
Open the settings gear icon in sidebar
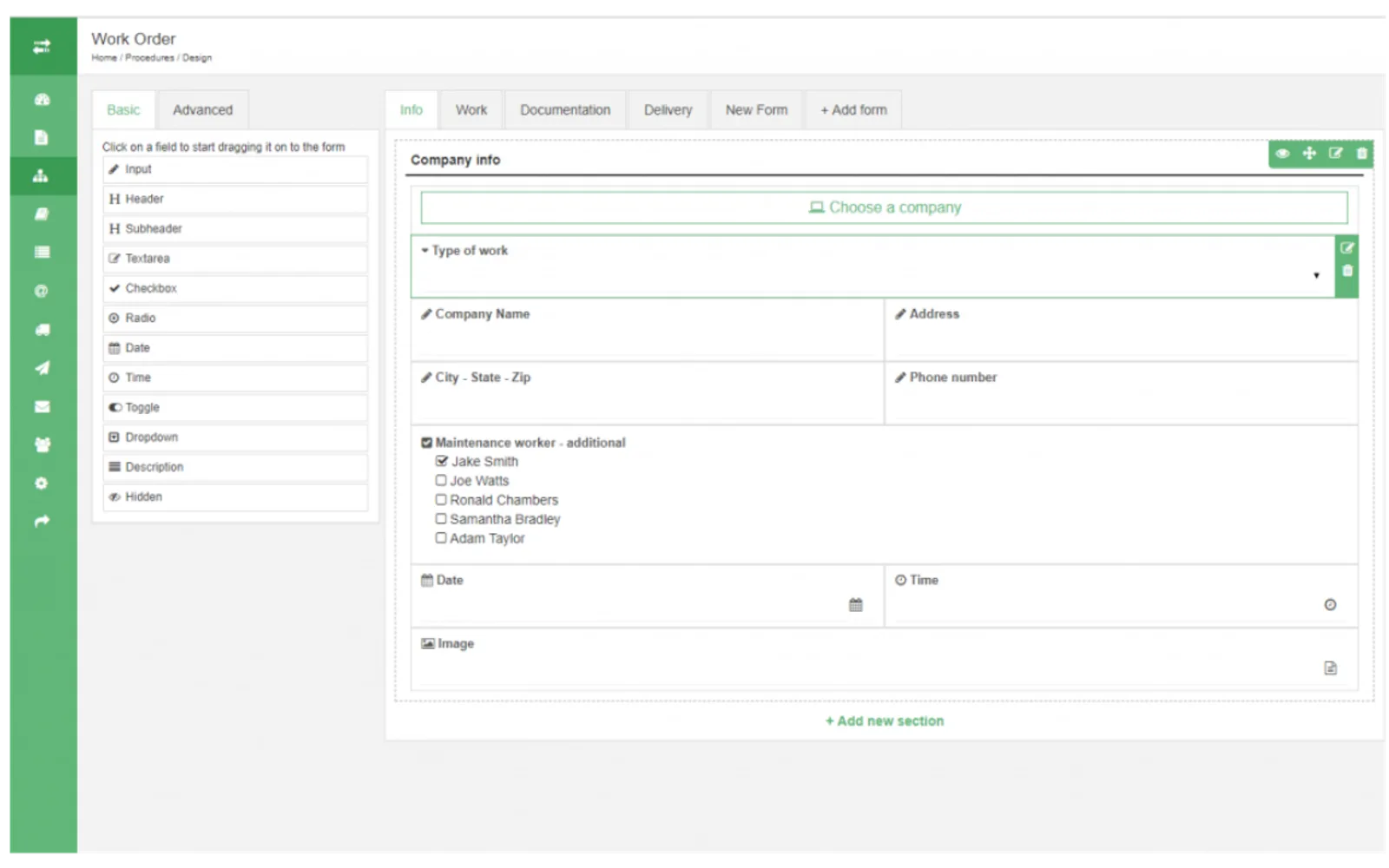42,483
